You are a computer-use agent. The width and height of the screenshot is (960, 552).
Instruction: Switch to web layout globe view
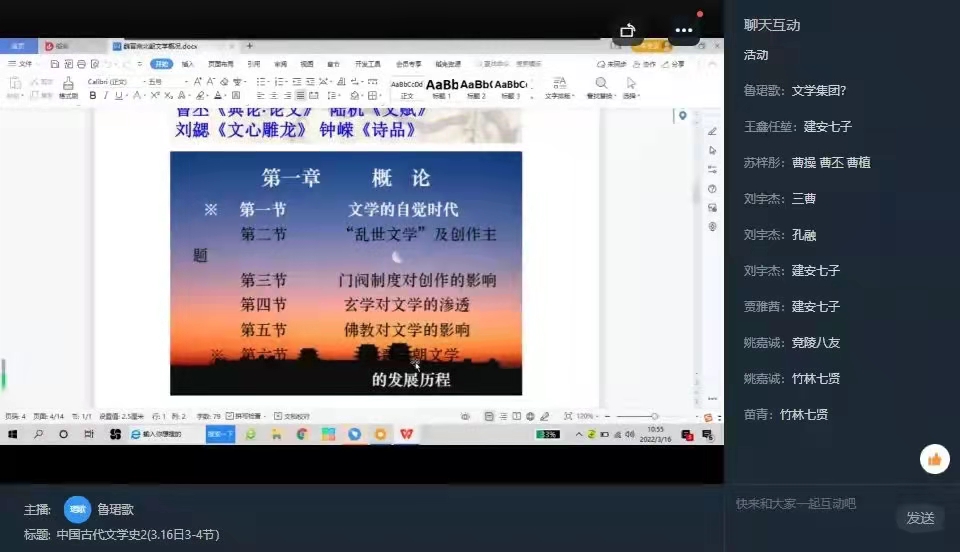coord(530,416)
